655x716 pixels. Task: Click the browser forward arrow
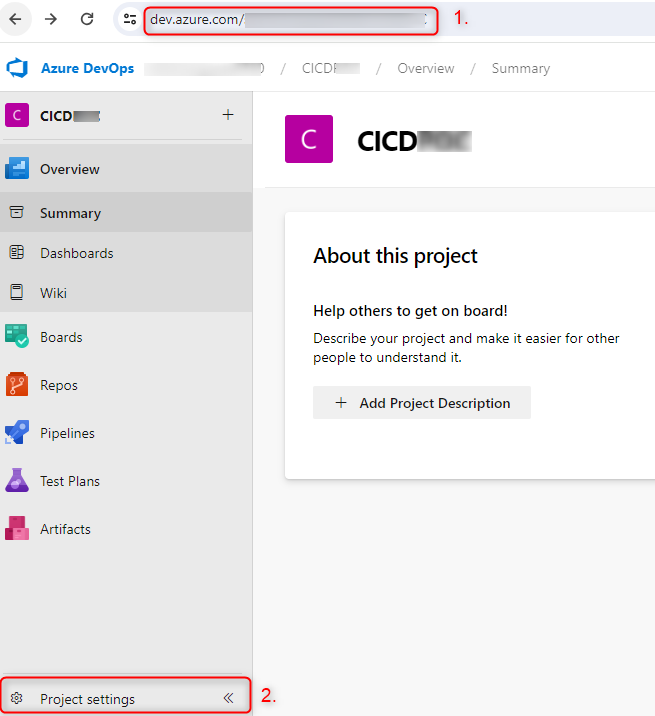point(51,19)
